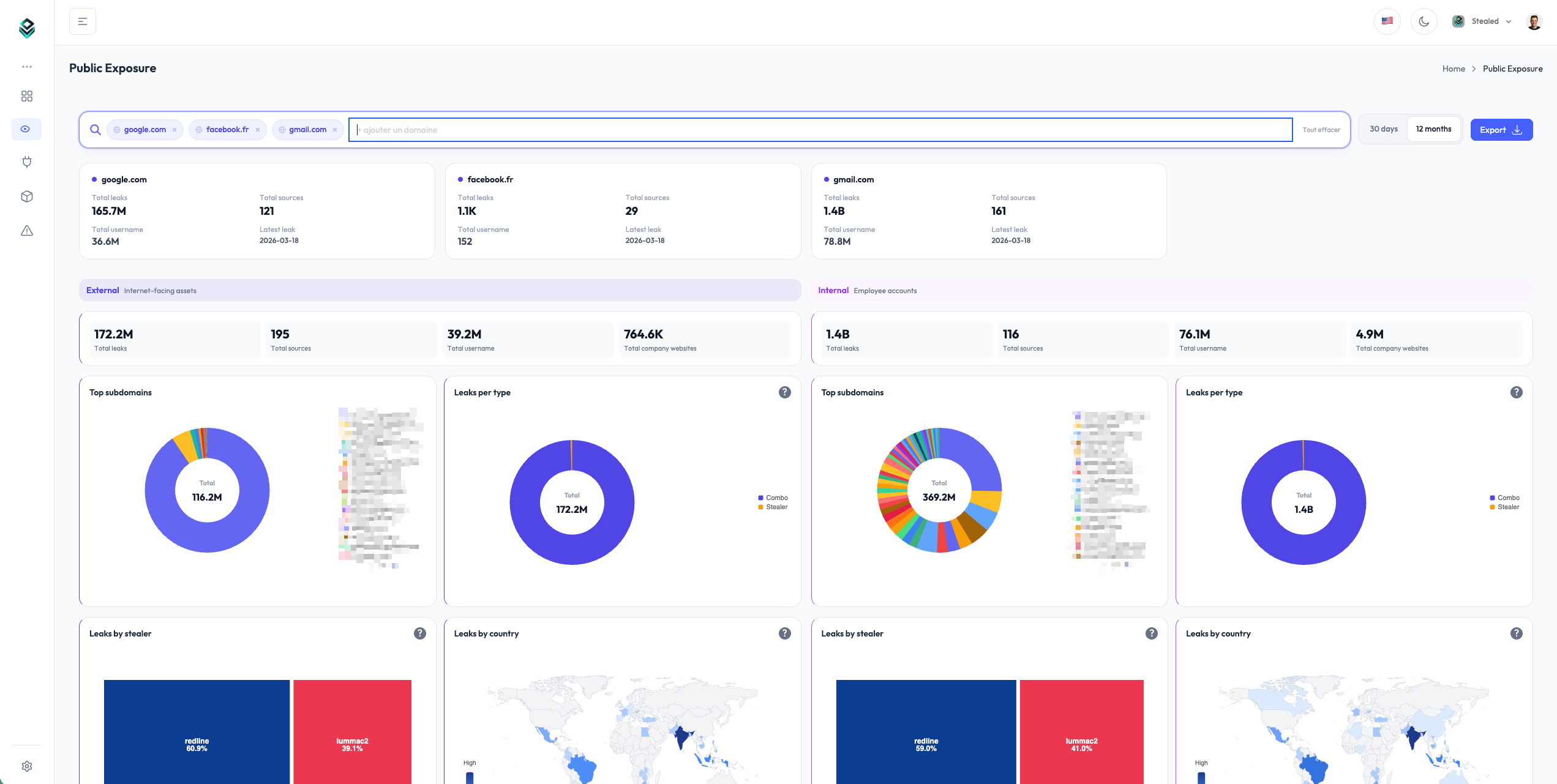Remove the facebook.fr domain chip
This screenshot has width=1557, height=784.
[x=258, y=130]
